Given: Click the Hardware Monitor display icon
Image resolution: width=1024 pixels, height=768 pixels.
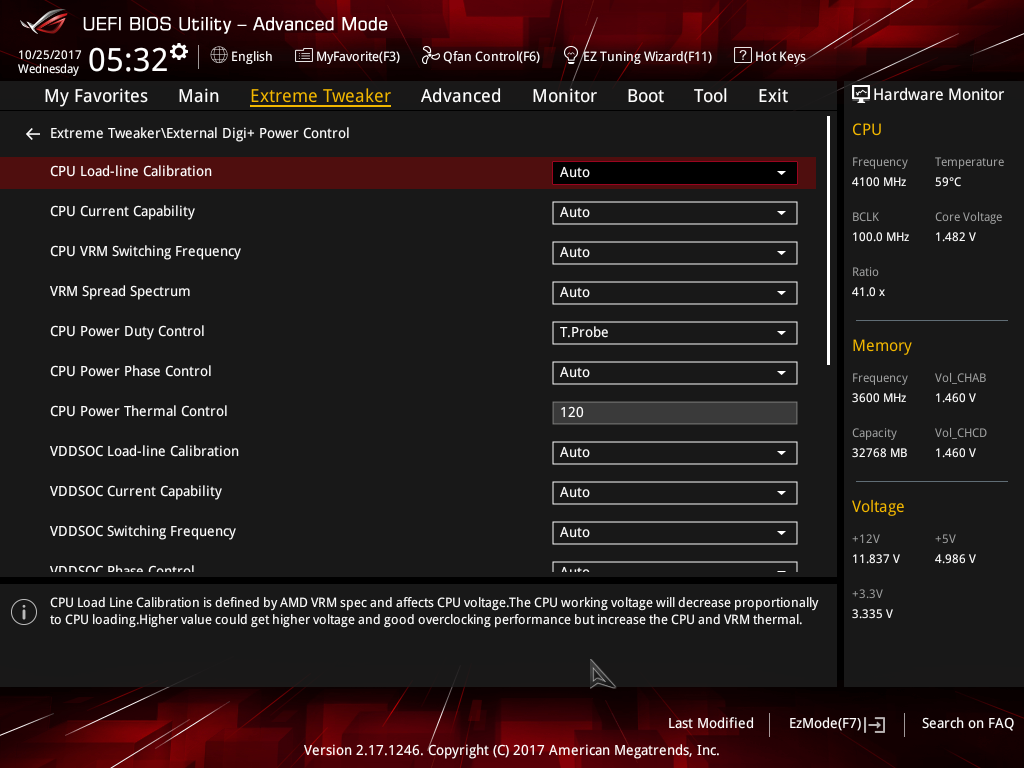Looking at the screenshot, I should pyautogui.click(x=861, y=95).
